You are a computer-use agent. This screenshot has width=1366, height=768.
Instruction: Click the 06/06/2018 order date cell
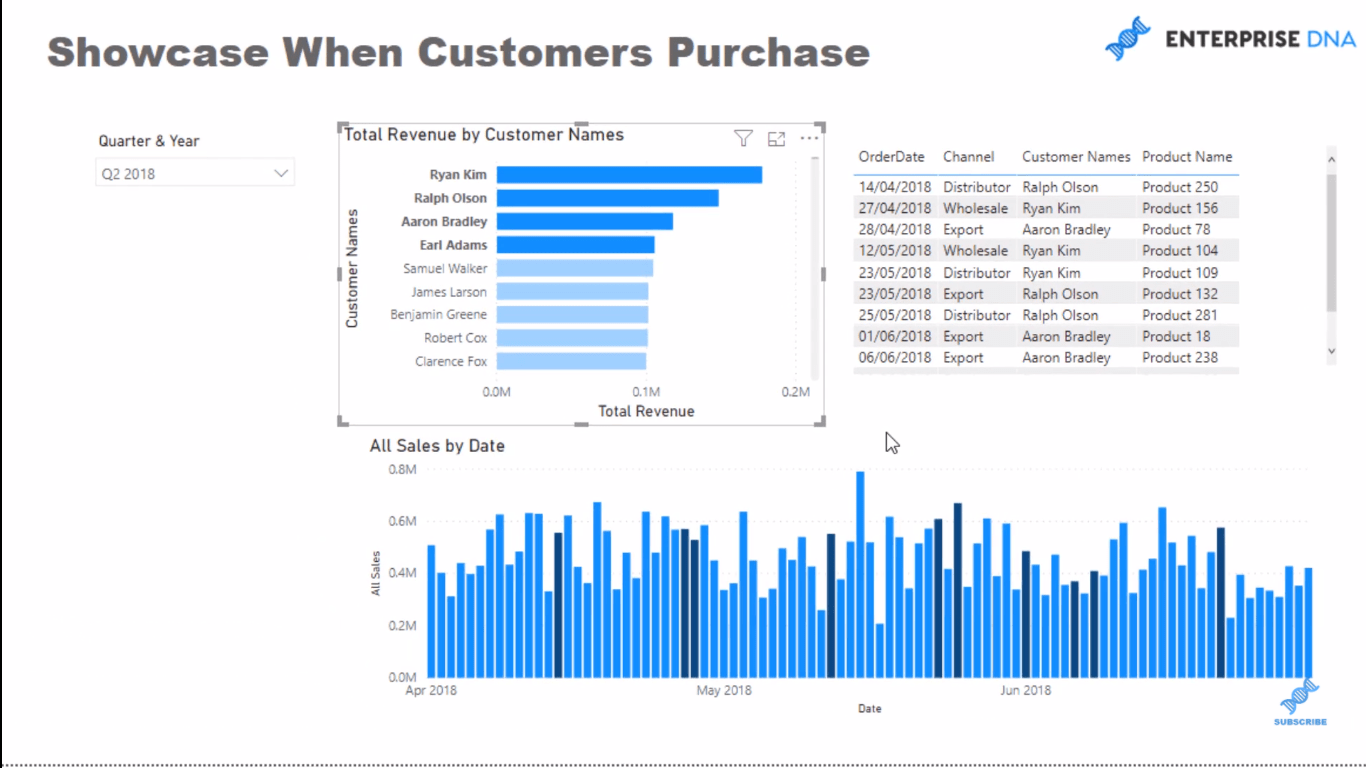[895, 357]
